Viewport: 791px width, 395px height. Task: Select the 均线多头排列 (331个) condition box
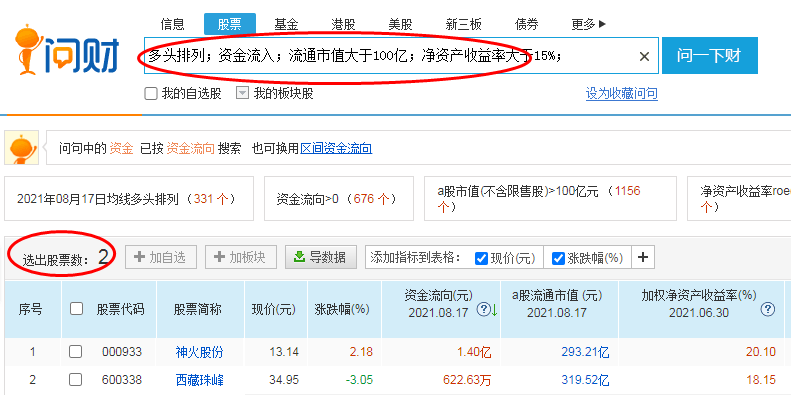[129, 199]
